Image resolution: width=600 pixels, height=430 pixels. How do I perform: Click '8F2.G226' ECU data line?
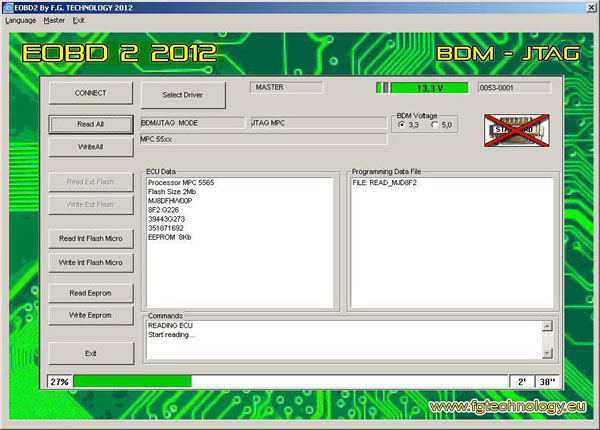[x=163, y=210]
